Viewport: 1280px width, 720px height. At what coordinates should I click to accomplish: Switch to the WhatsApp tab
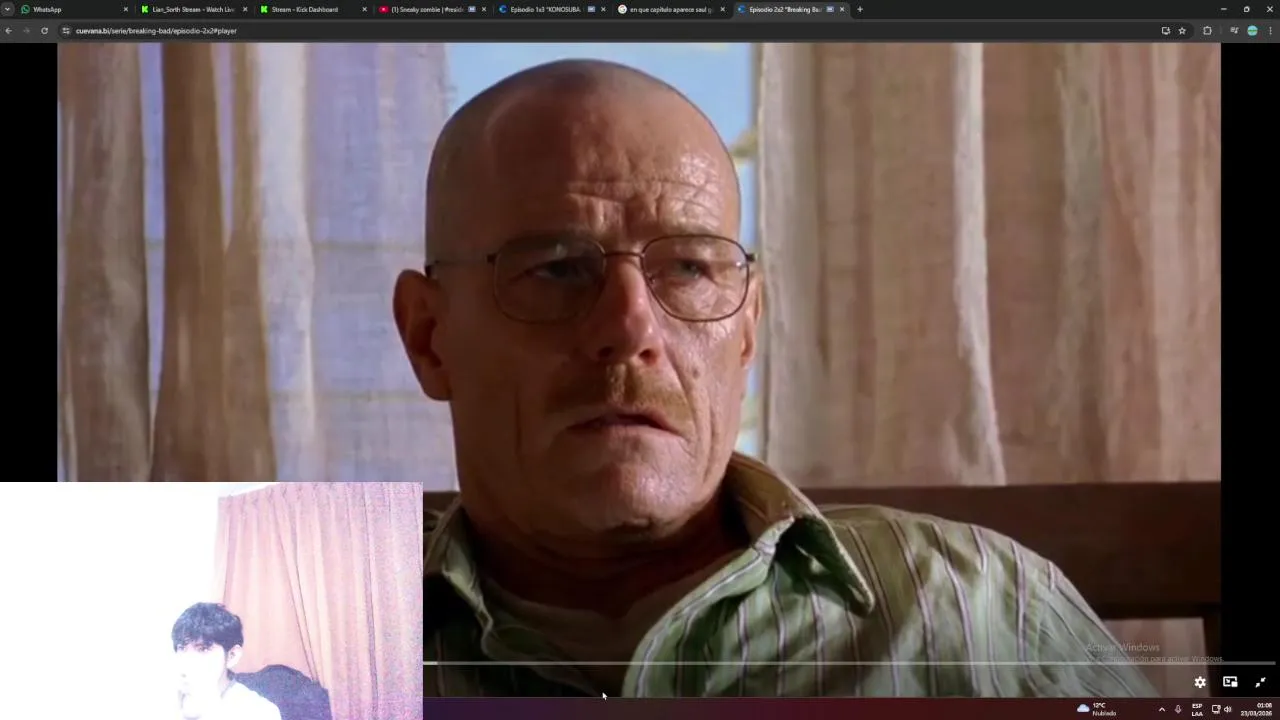[x=72, y=9]
